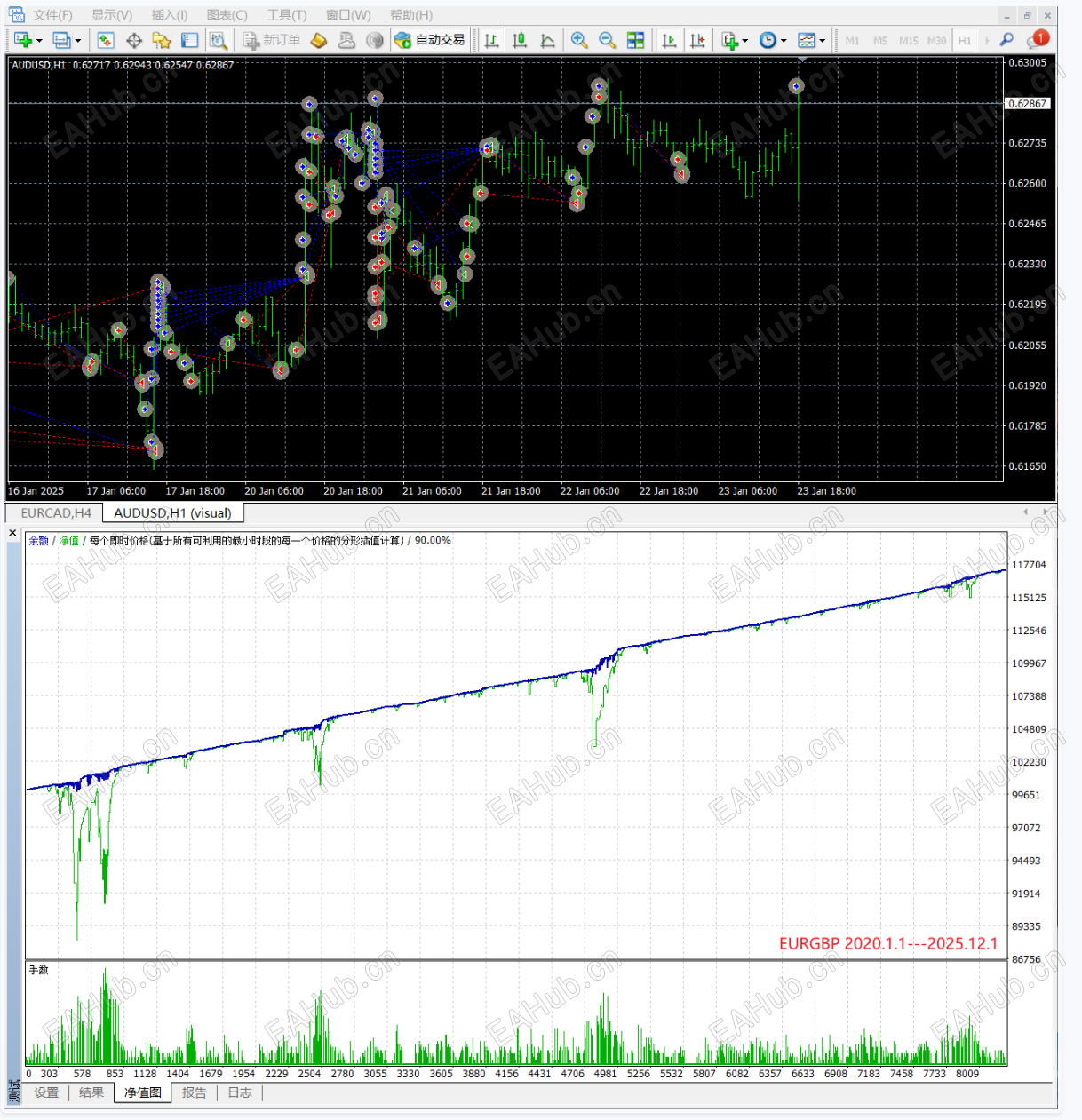Click the Templates chart icon
This screenshot has width=1082, height=1120.
807,40
